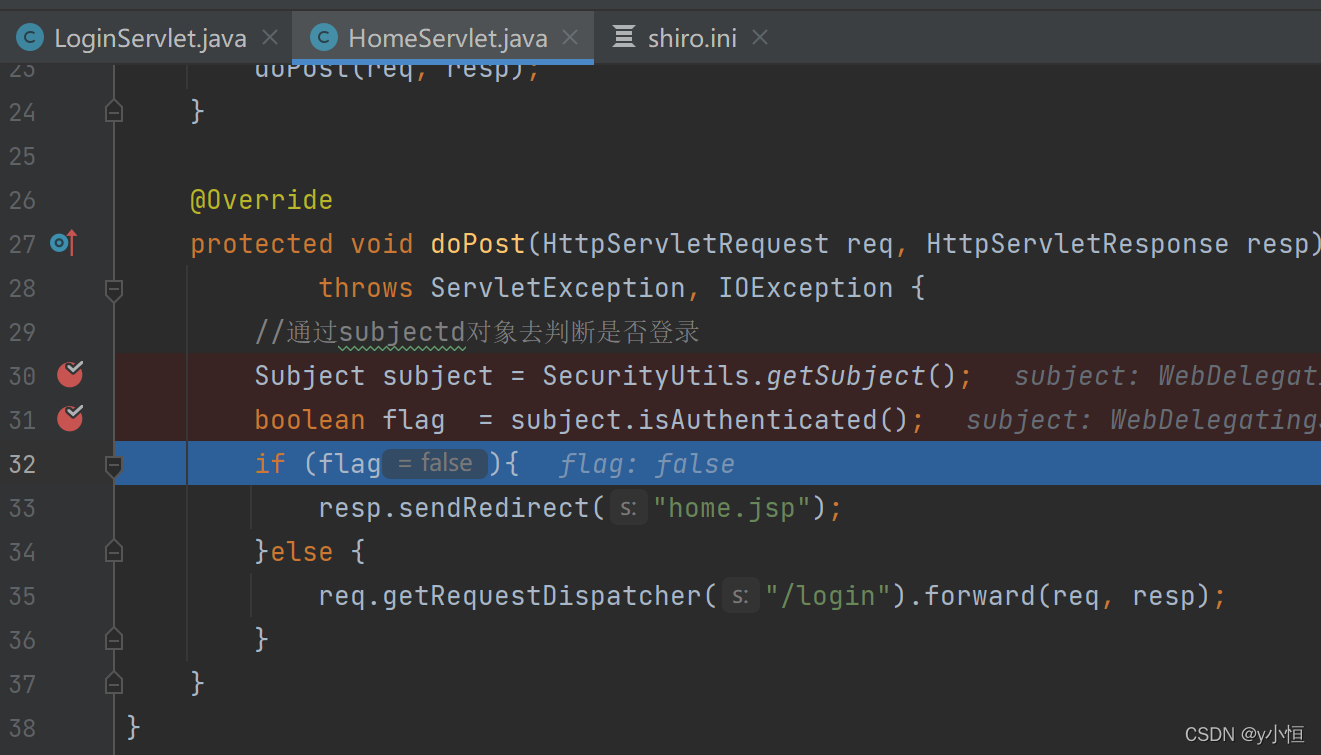Click the fold end marker on line 24

[114, 111]
